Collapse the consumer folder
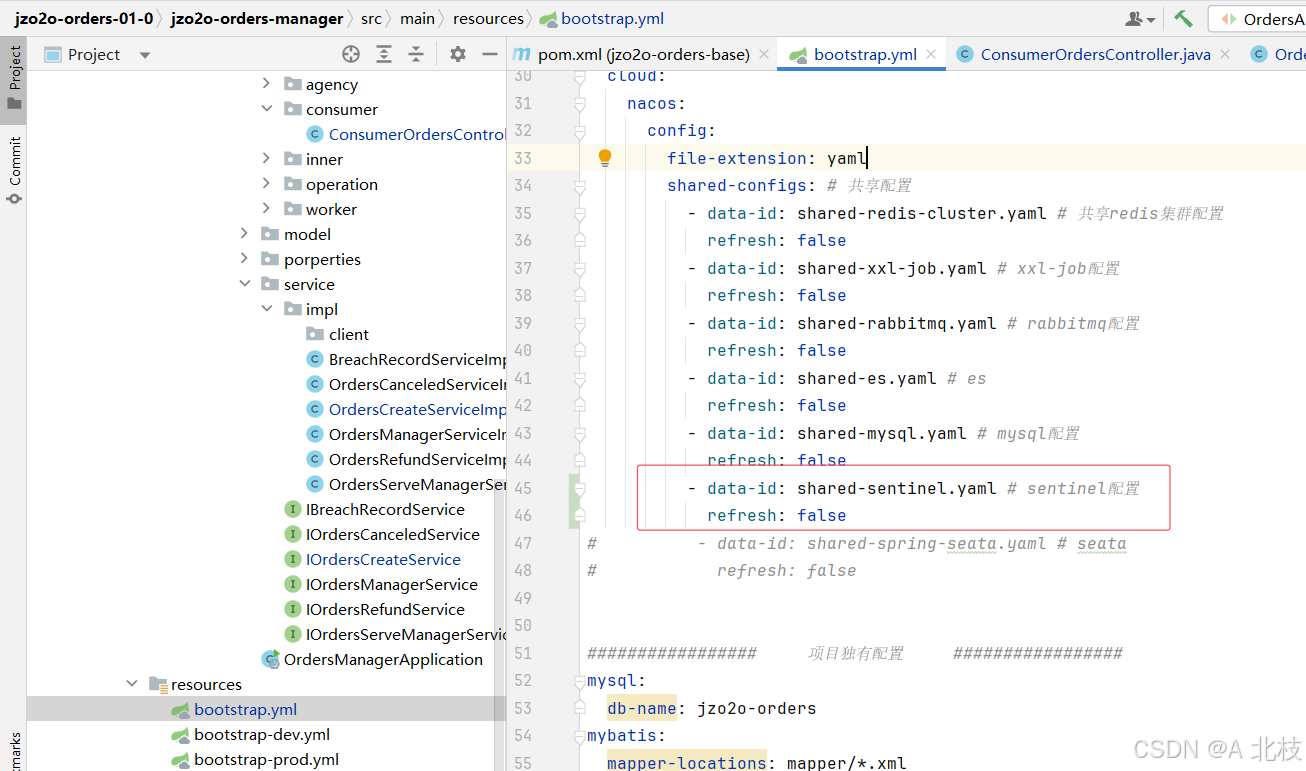This screenshot has width=1306, height=771. coord(265,109)
